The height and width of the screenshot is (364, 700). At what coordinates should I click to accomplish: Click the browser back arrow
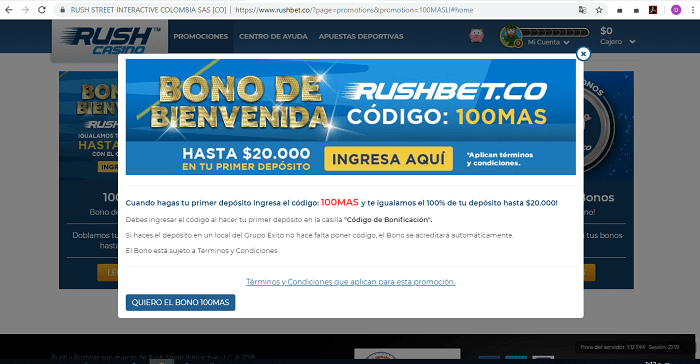point(8,10)
